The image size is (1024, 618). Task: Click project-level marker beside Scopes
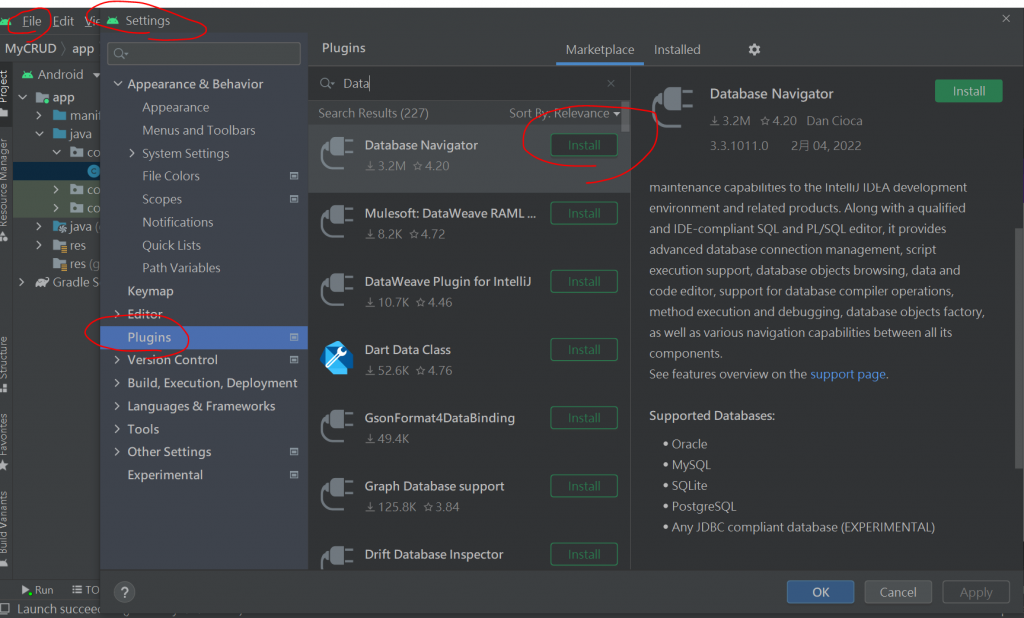coord(294,199)
